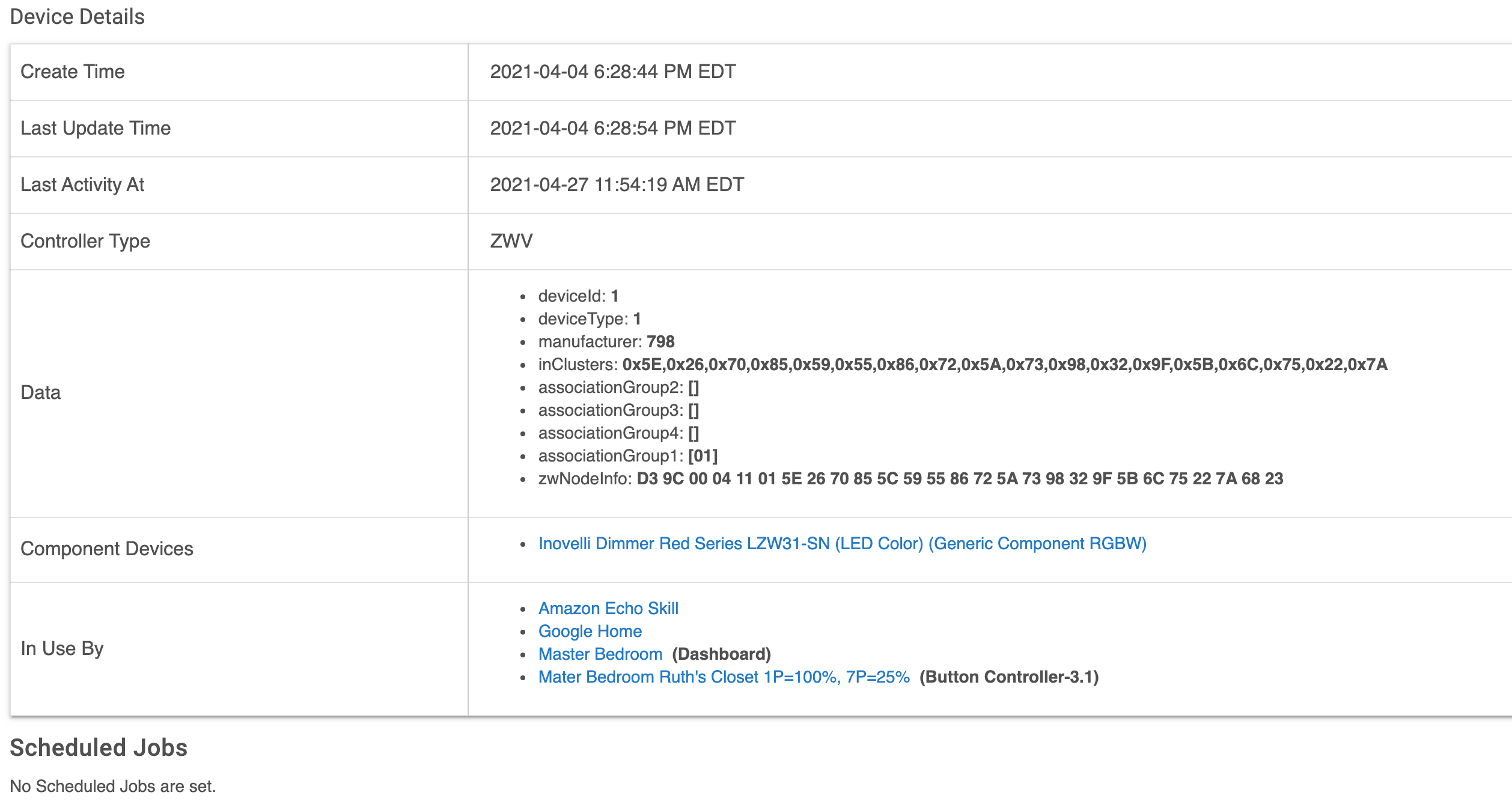Open the Master Bedroom dashboard link
1512x810 pixels.
click(x=600, y=654)
